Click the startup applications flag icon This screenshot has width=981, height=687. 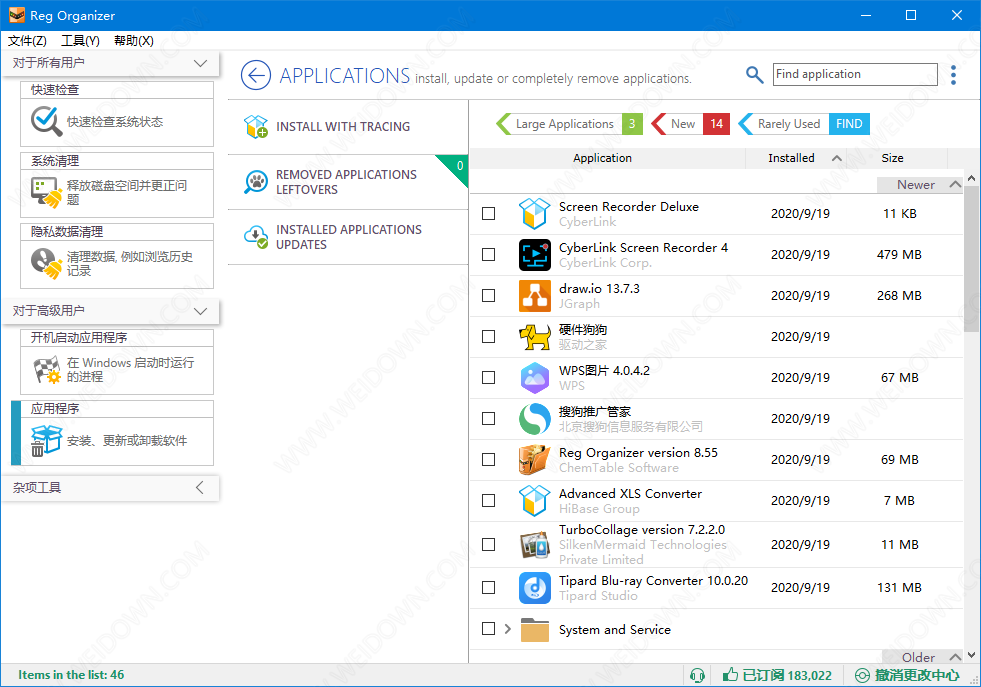pos(47,370)
